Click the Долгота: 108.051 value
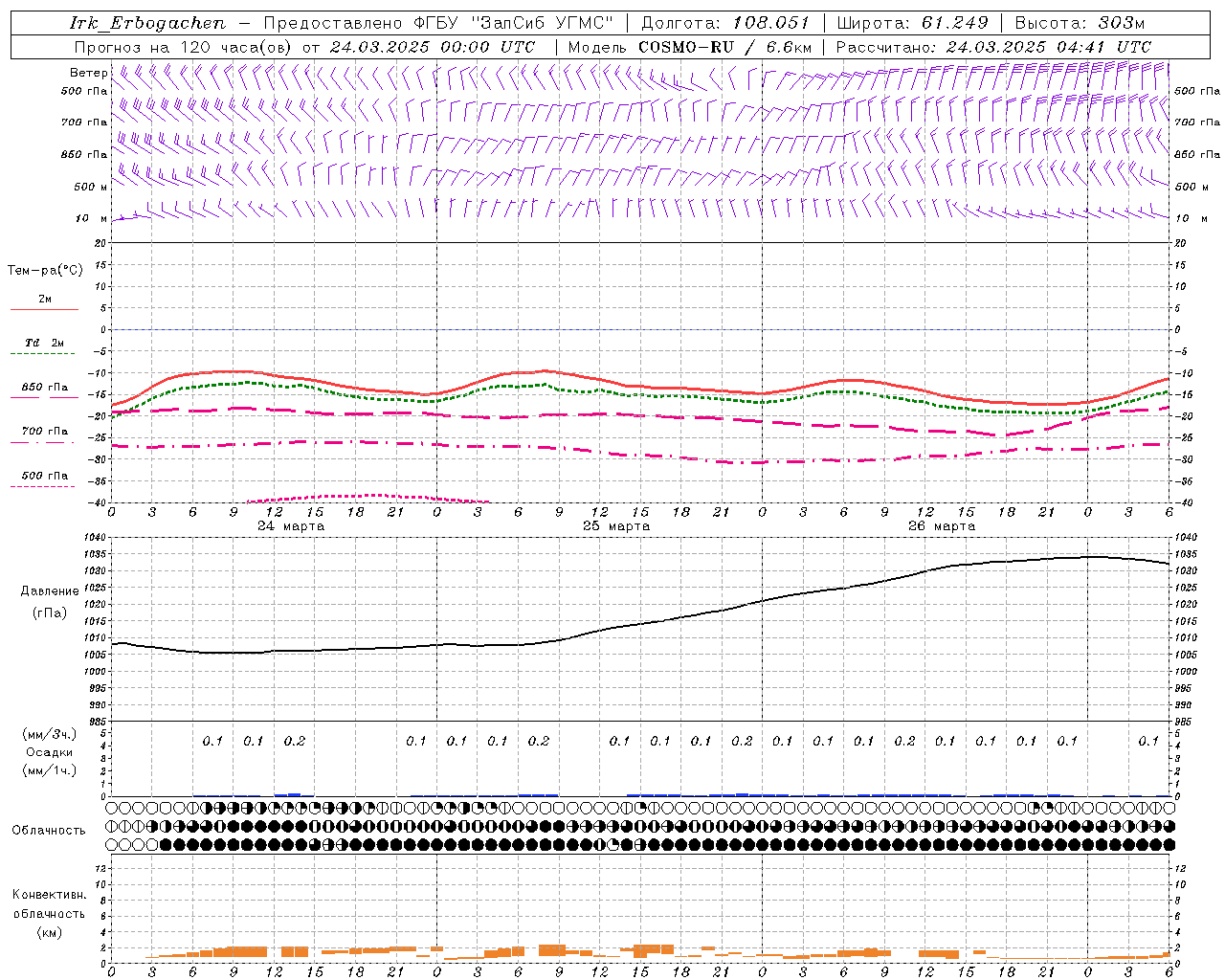Viewport: 1225px width, 980px height. pyautogui.click(x=725, y=23)
